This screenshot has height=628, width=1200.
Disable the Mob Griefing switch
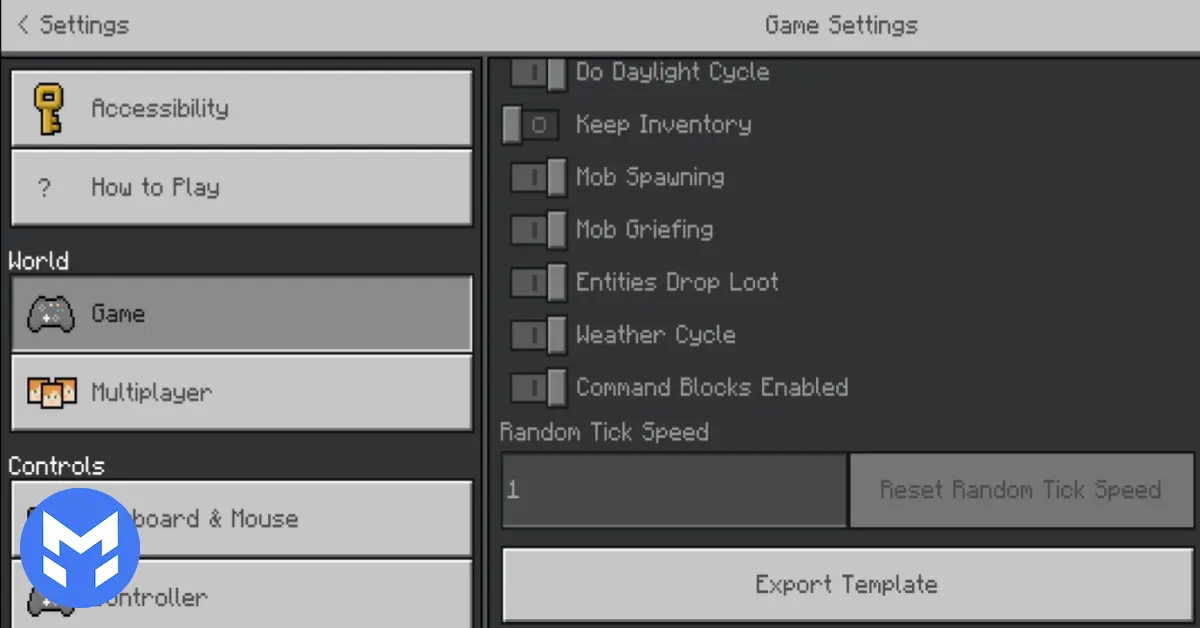click(x=538, y=230)
